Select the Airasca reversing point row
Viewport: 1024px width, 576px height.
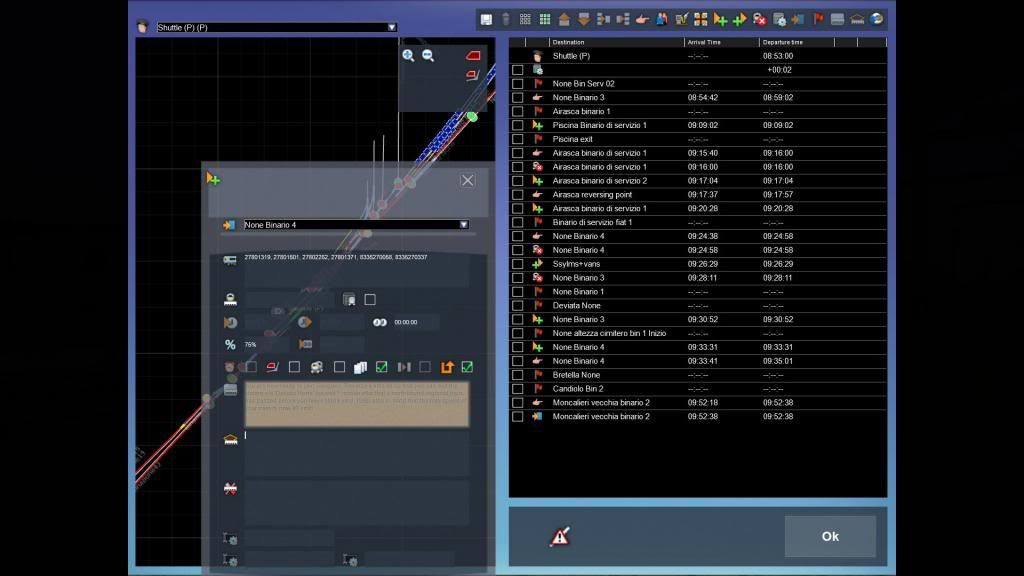click(697, 195)
